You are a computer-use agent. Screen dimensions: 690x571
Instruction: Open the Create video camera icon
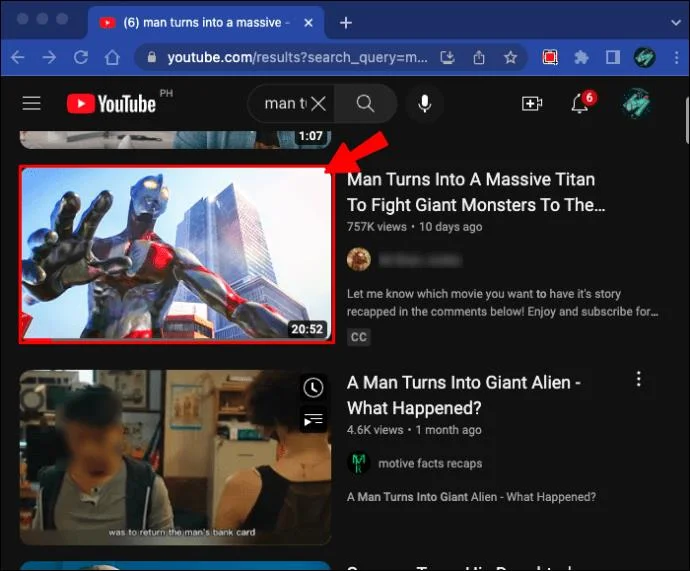(532, 104)
